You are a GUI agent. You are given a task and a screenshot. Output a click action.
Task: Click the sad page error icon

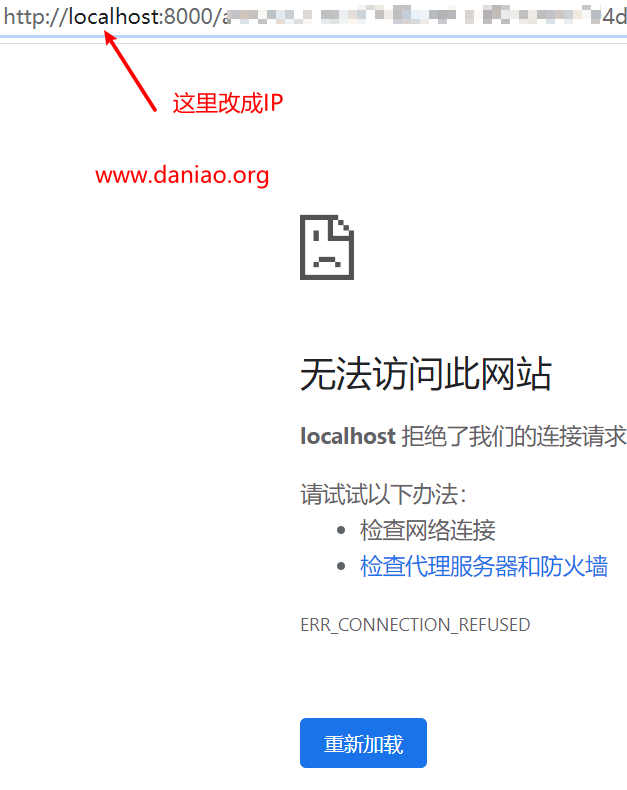coord(327,247)
